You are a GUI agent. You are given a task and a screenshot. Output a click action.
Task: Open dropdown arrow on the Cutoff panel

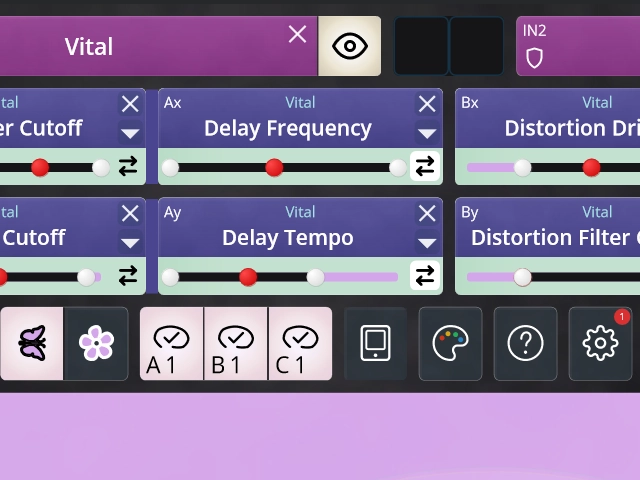click(130, 243)
